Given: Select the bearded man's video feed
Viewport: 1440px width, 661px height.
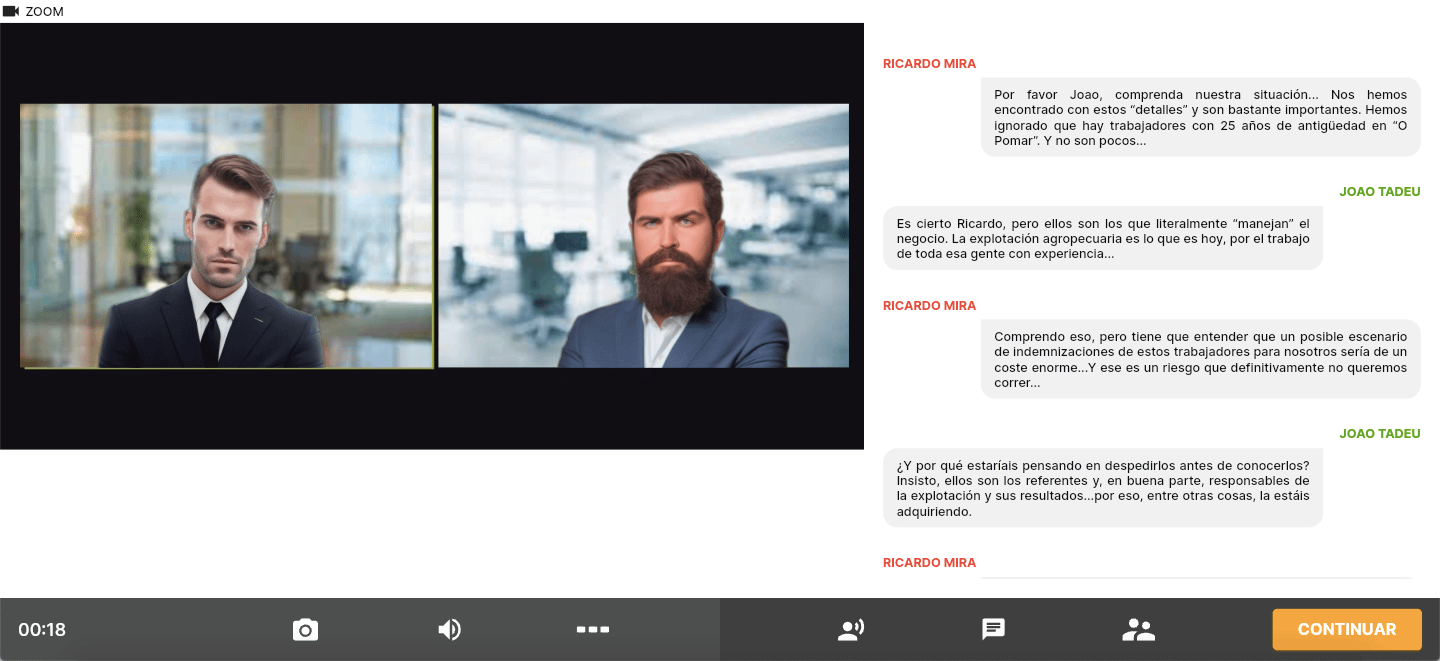Looking at the screenshot, I should click(643, 236).
